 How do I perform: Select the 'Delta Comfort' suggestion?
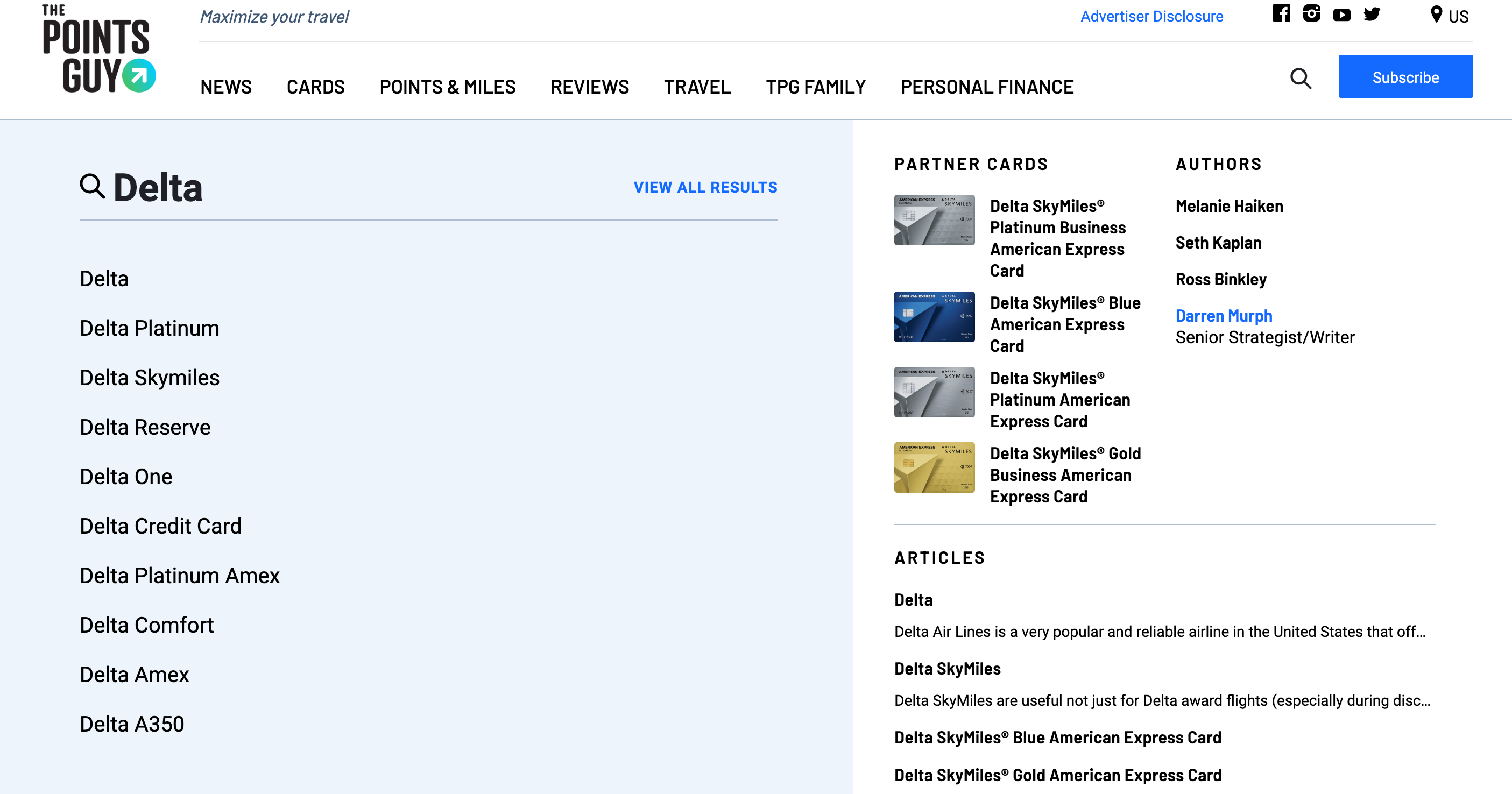pyautogui.click(x=147, y=625)
